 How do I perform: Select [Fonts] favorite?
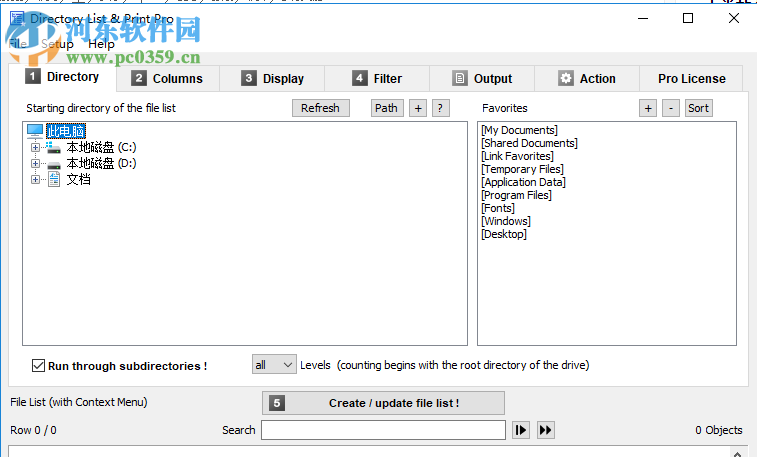click(498, 208)
